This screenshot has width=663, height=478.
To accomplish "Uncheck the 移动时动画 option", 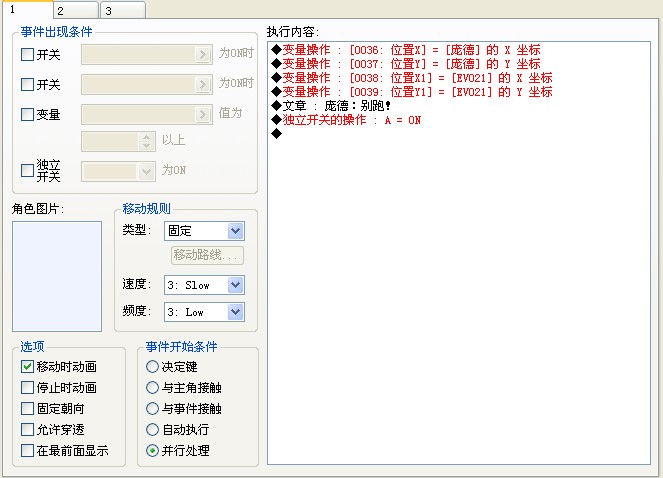I will point(27,366).
